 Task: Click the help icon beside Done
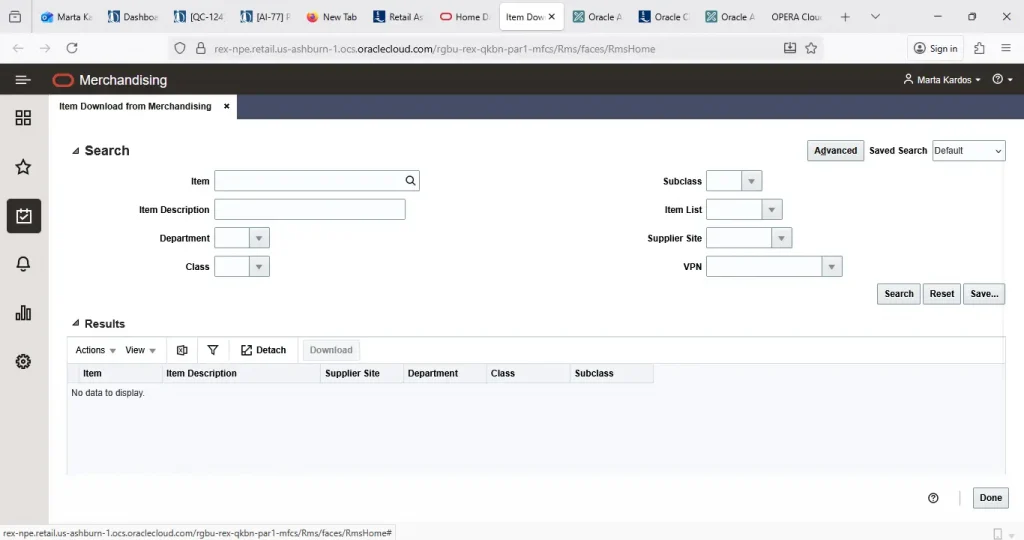[x=933, y=498]
